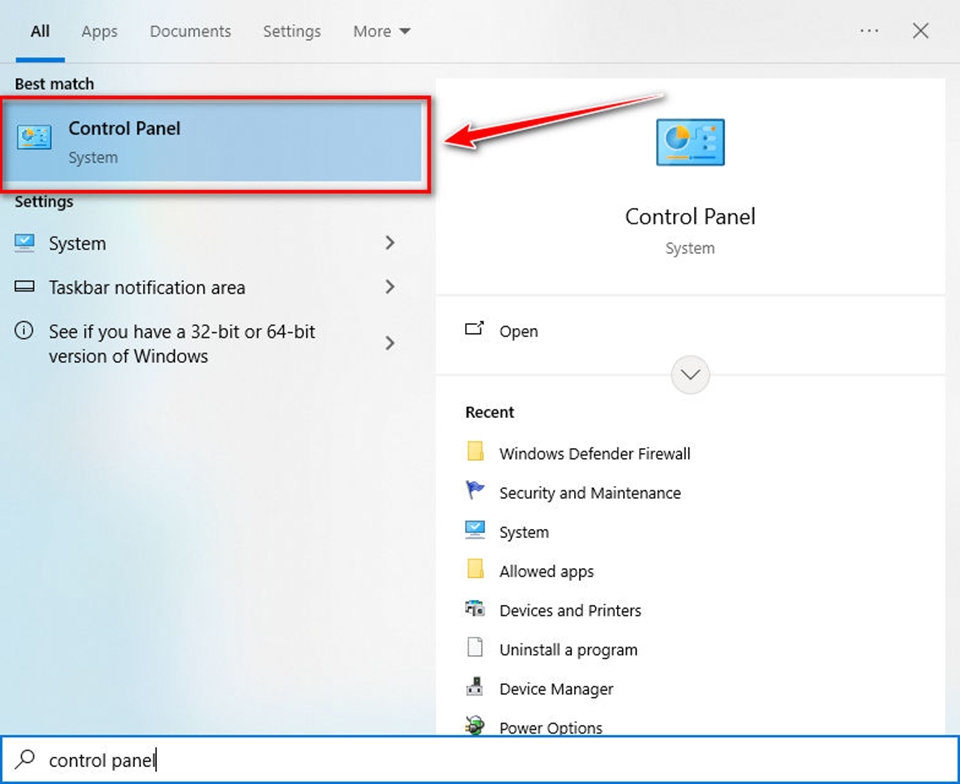Click Open under Control Panel preview

(519, 331)
